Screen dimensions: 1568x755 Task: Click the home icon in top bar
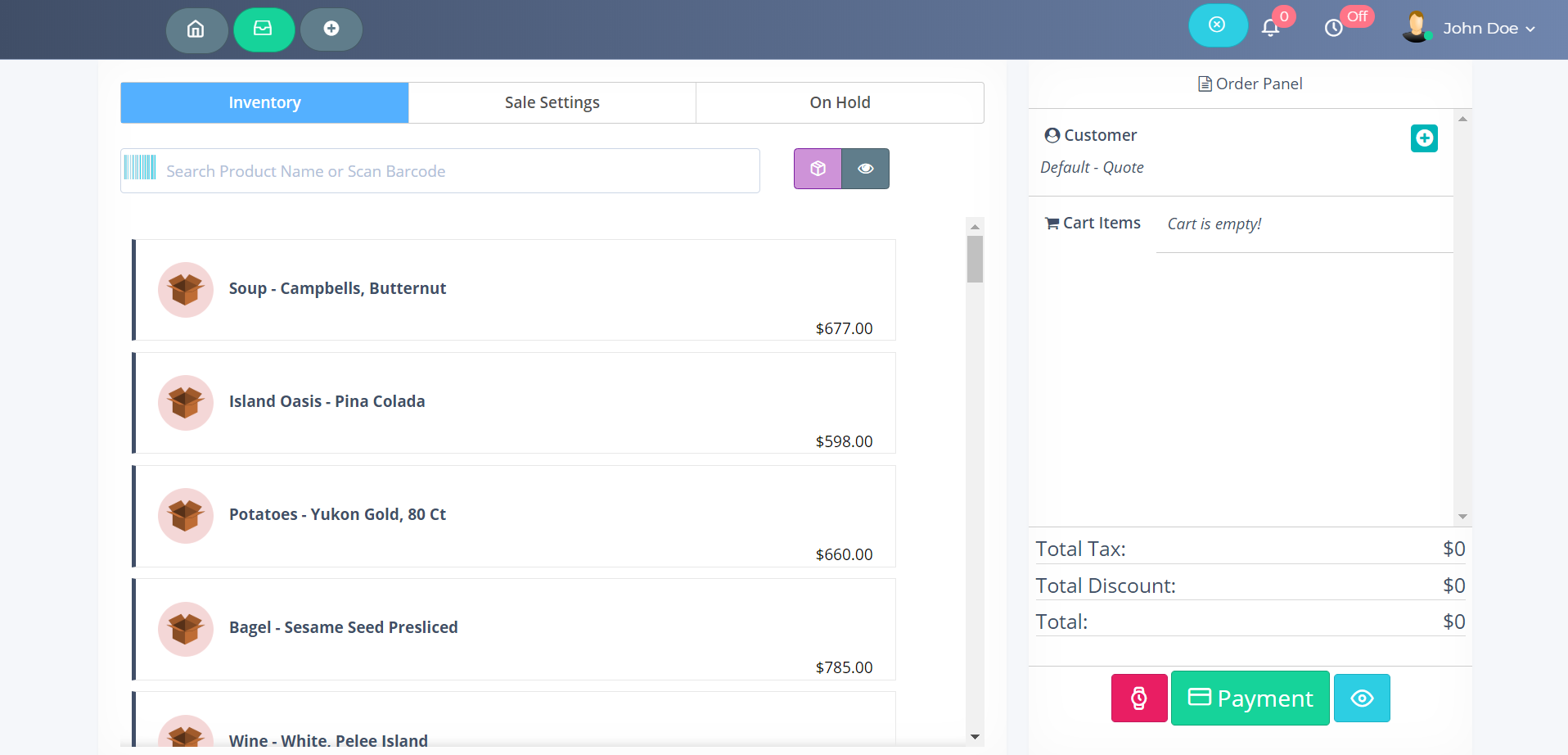pos(196,29)
